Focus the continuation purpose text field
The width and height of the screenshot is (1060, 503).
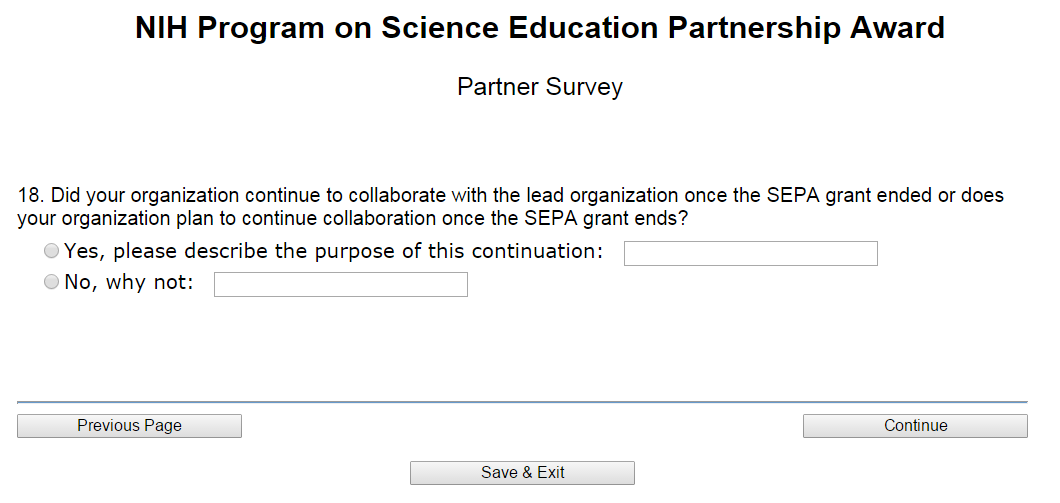(x=750, y=254)
